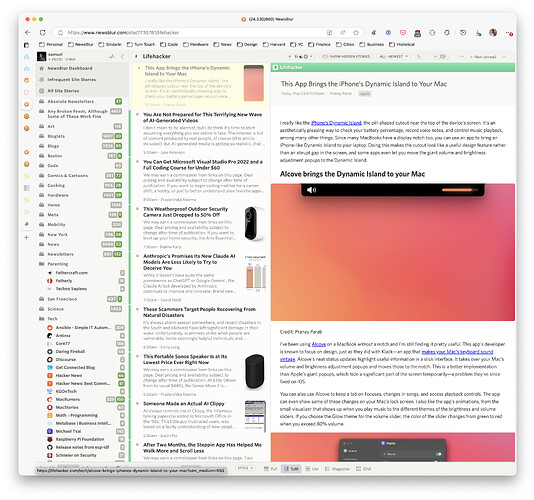Collapse the feed sidebar using the chevron icon
Viewport: 534px width, 500px height.
[x=123, y=57]
